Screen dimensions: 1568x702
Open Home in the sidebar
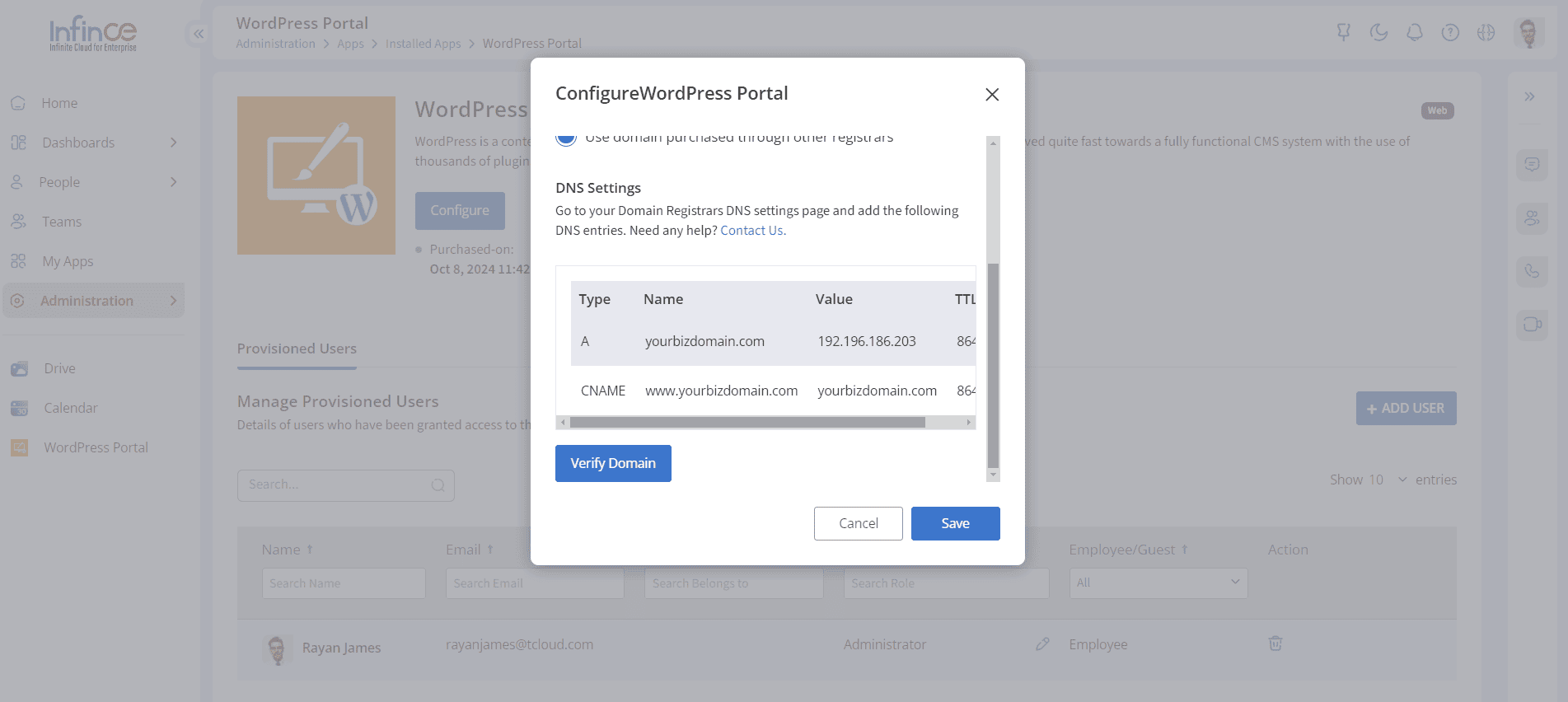pos(59,103)
